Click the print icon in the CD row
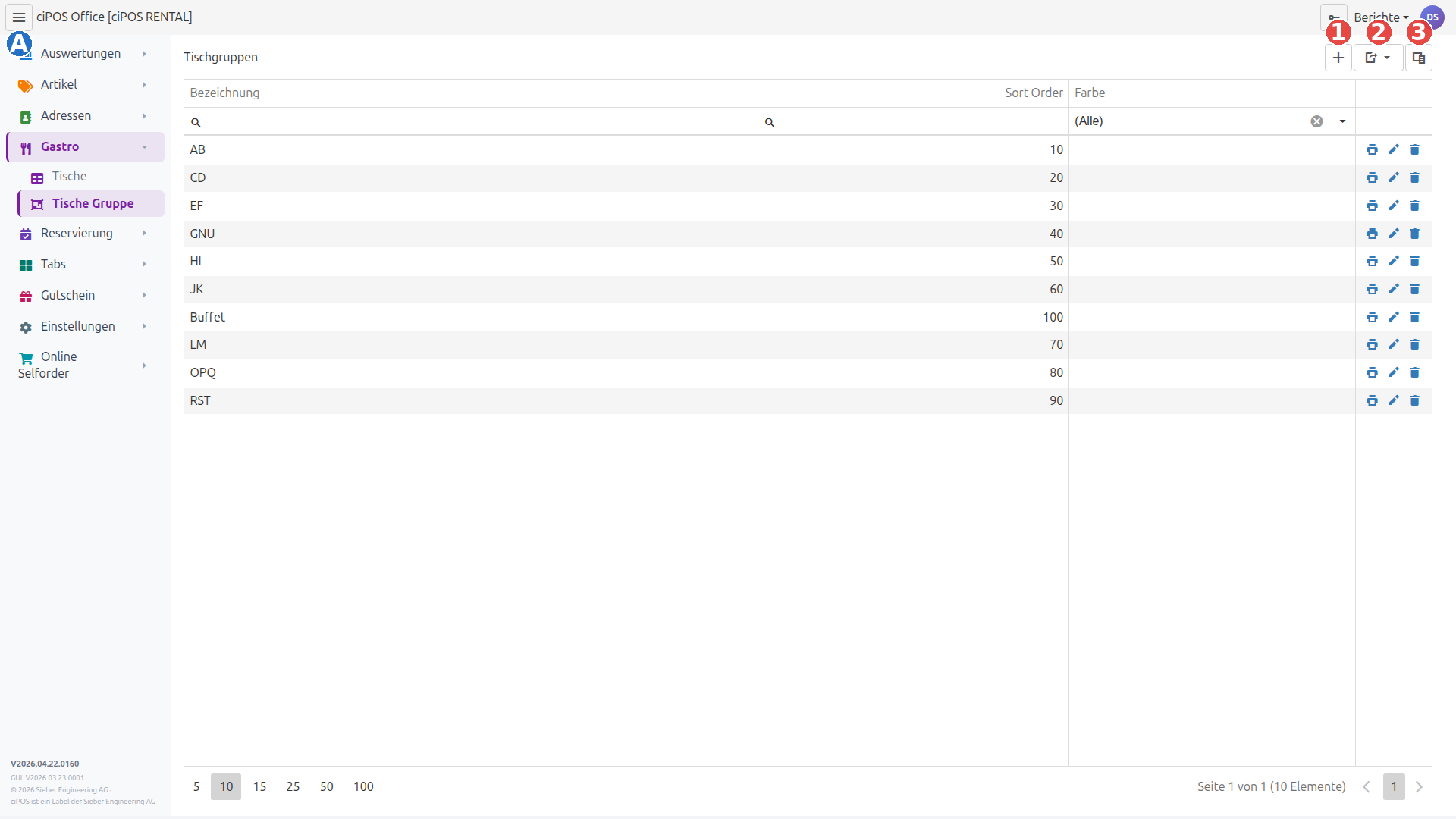Viewport: 1456px width, 819px height. [x=1372, y=177]
